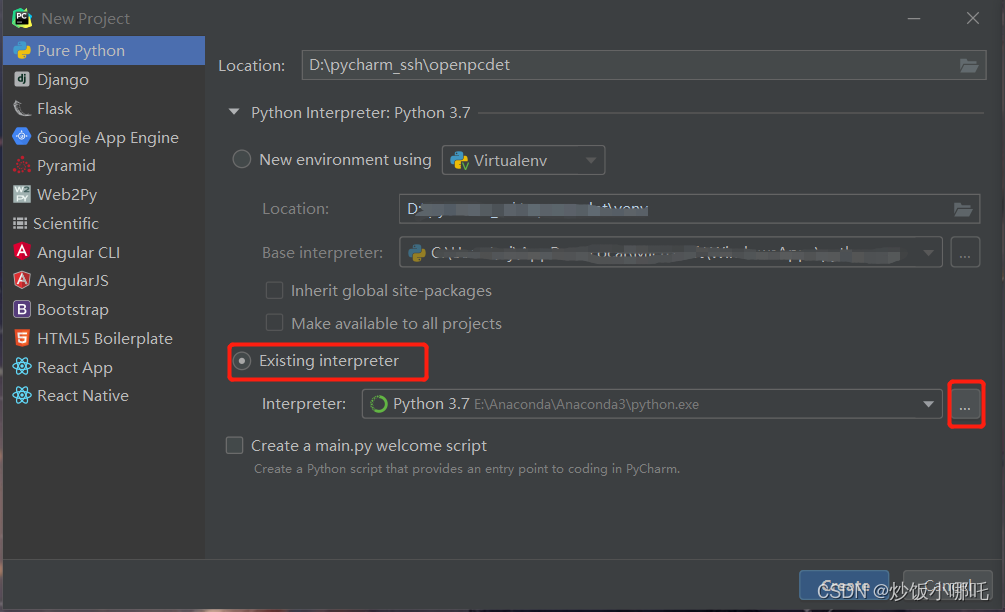Select the Flask project type
Screen dimensions: 1005x612
pyautogui.click(x=104, y=108)
